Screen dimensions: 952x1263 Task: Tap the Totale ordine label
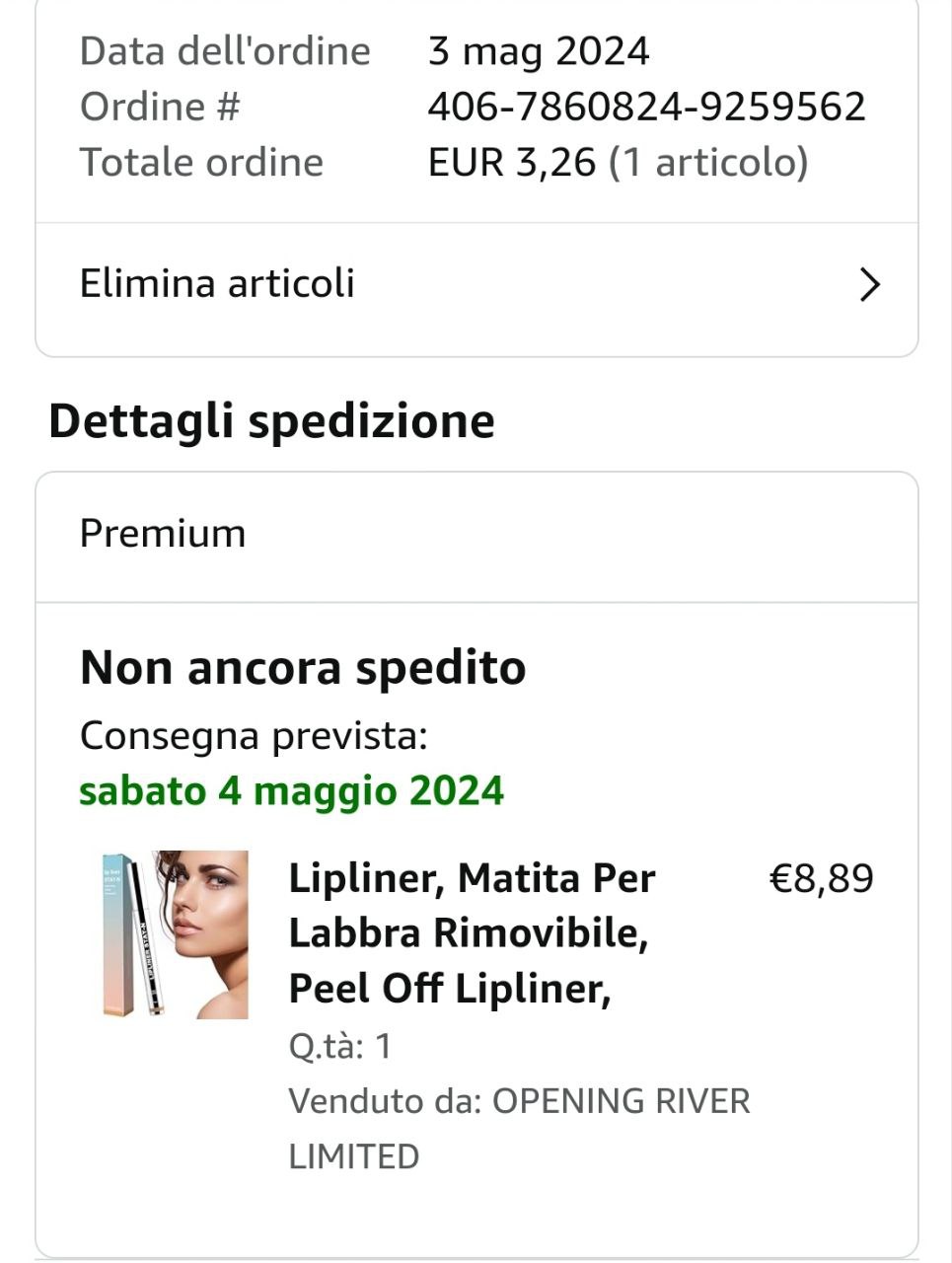point(201,163)
